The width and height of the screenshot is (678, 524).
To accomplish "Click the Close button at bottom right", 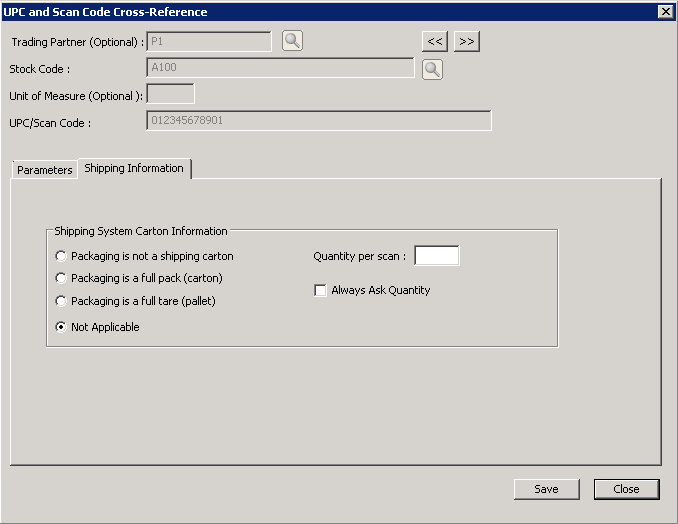I will point(626,489).
